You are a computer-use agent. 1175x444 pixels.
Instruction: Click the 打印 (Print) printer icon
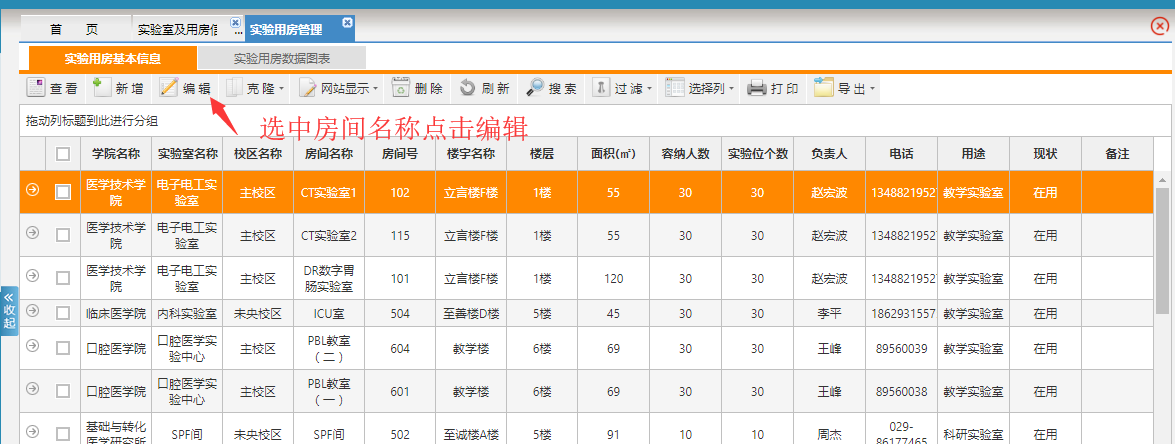click(x=757, y=88)
